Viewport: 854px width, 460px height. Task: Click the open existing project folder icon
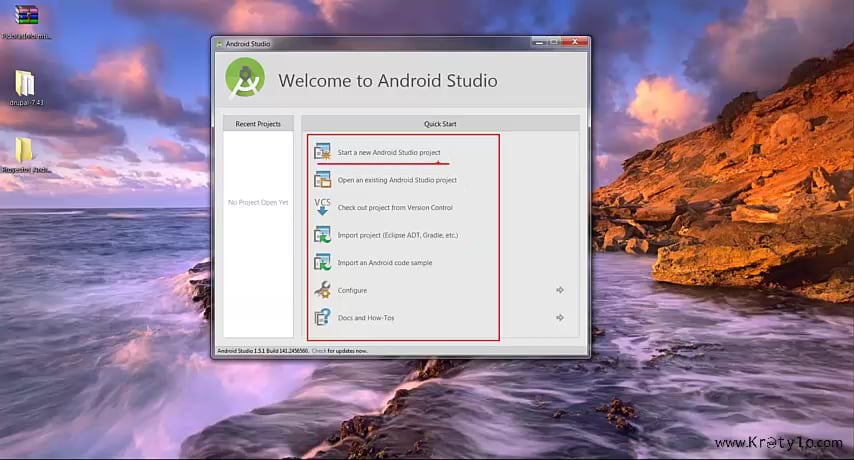click(322, 180)
